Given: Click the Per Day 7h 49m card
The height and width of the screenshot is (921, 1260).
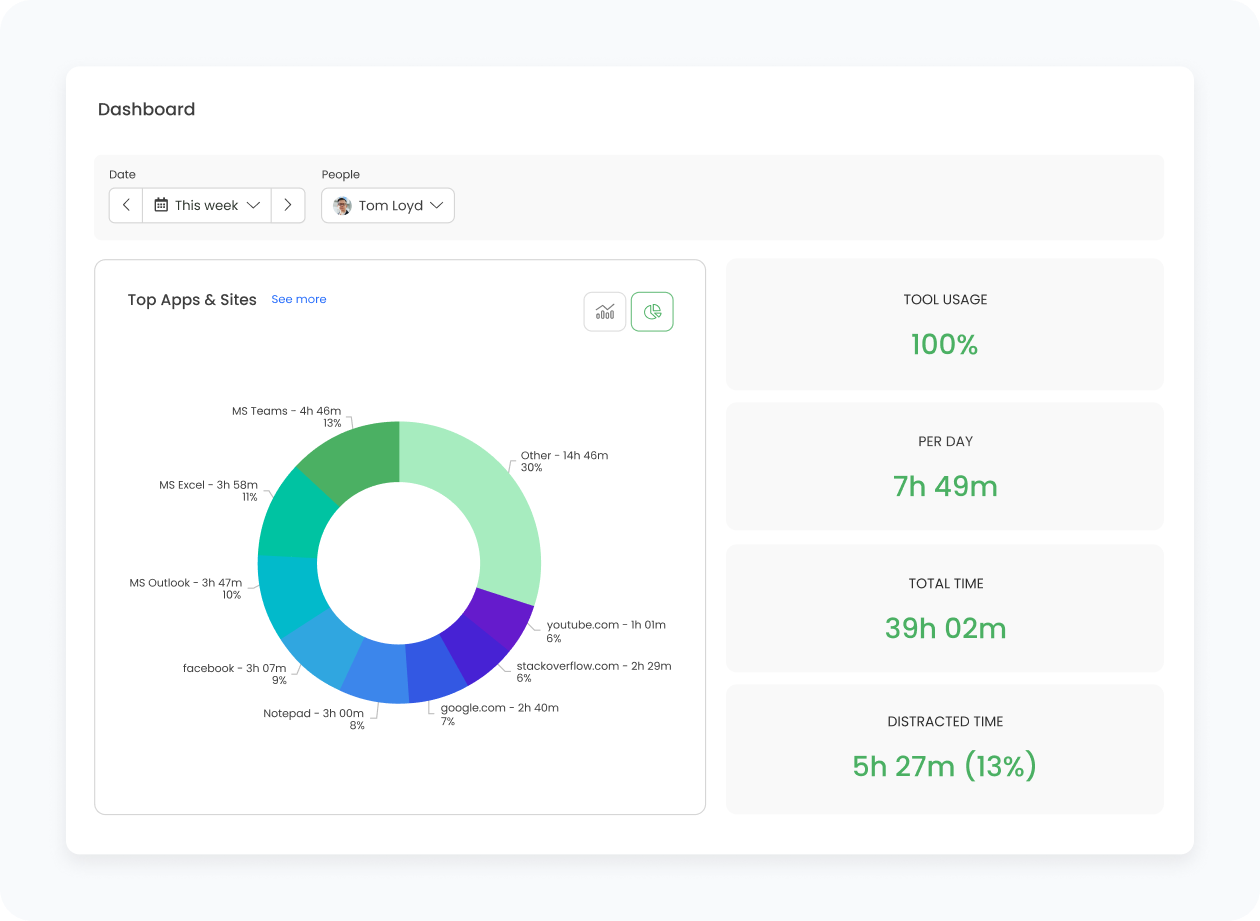Looking at the screenshot, I should 944,466.
